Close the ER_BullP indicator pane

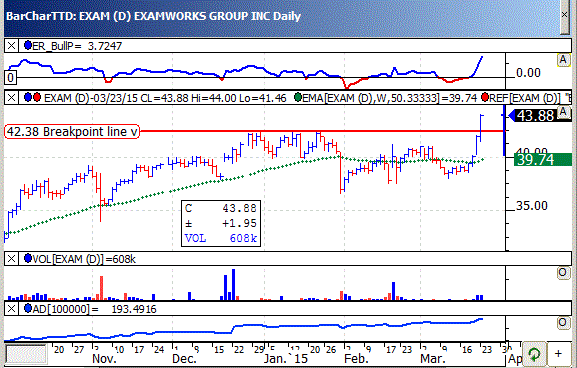pos(11,46)
